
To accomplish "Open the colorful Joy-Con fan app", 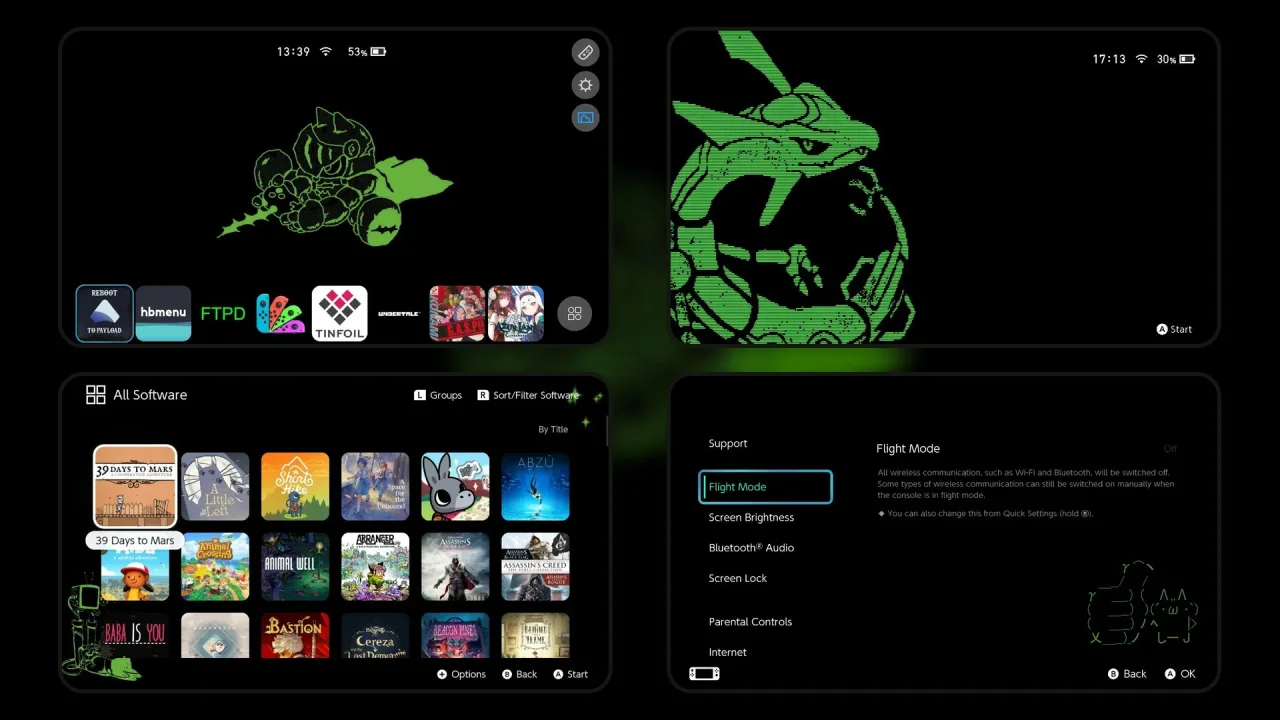I will [x=281, y=314].
